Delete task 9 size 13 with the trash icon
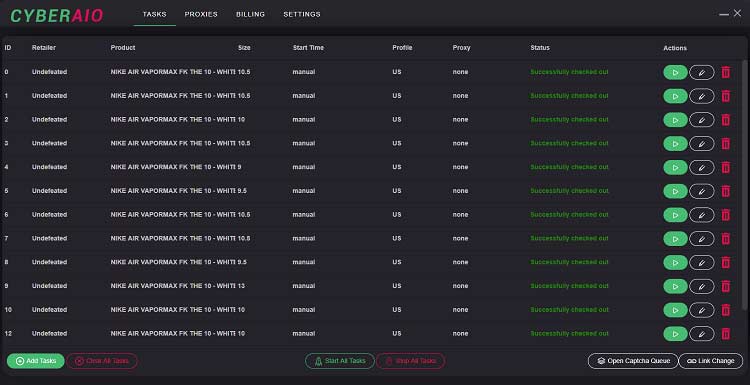 (x=726, y=286)
